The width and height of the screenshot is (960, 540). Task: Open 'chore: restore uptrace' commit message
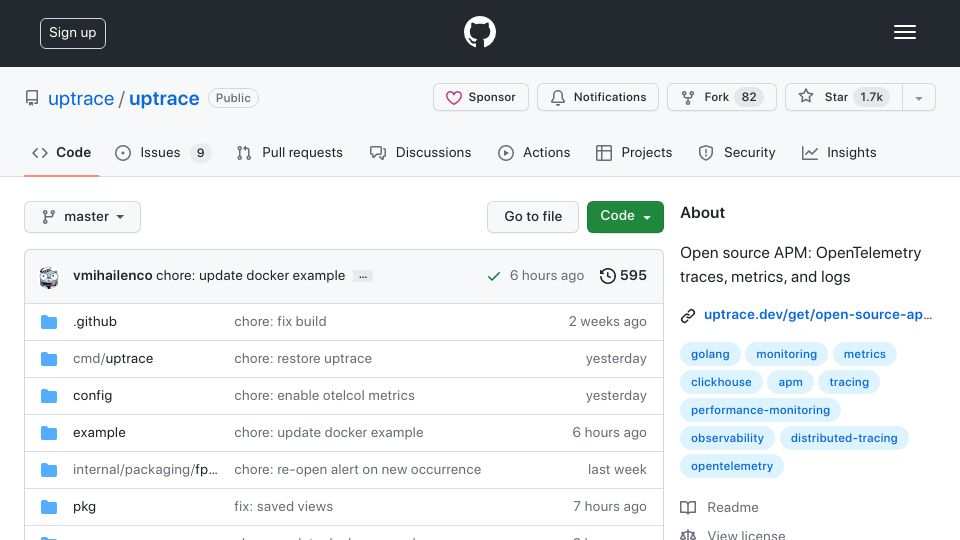pos(303,359)
